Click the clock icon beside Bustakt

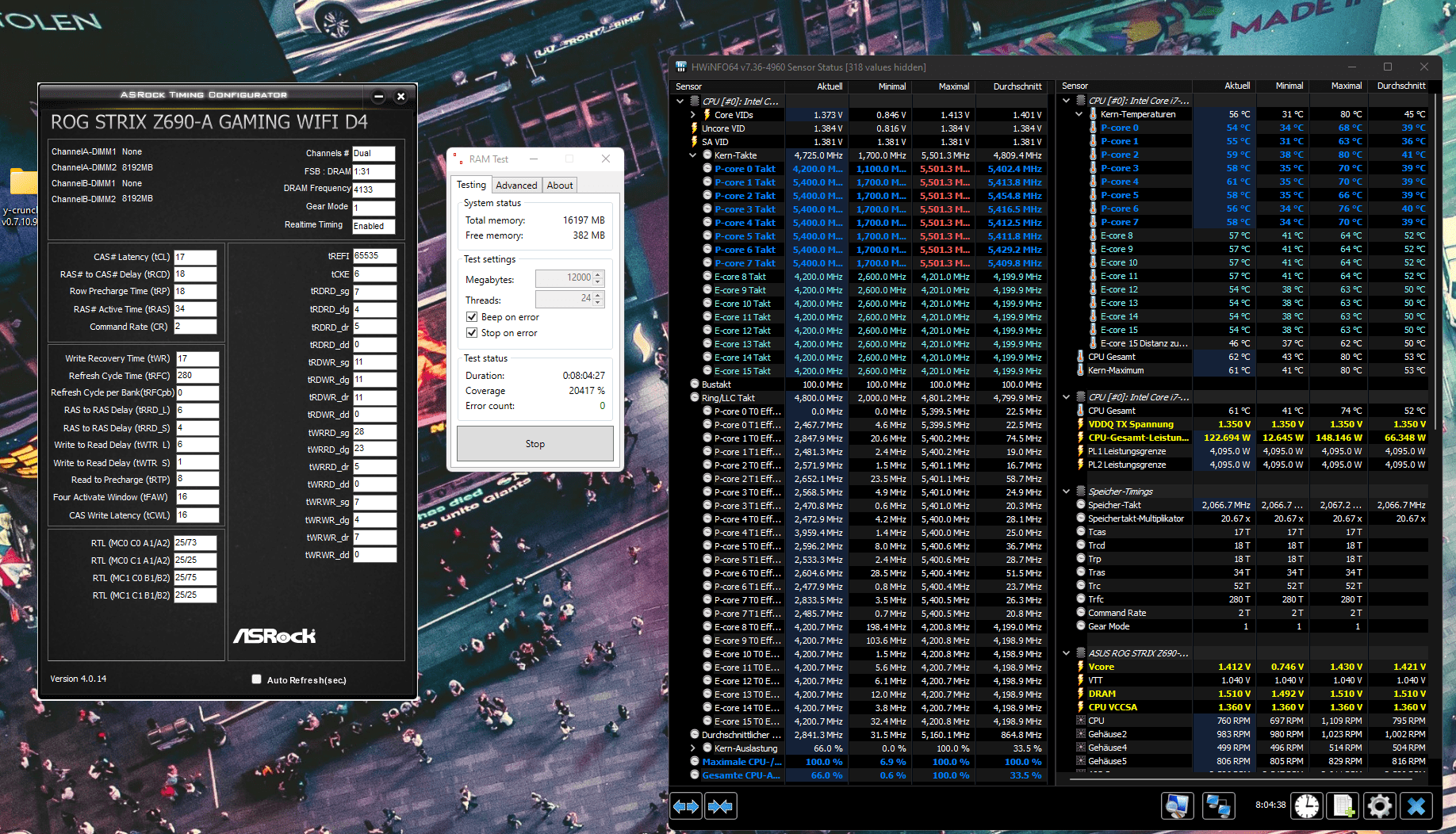(695, 384)
